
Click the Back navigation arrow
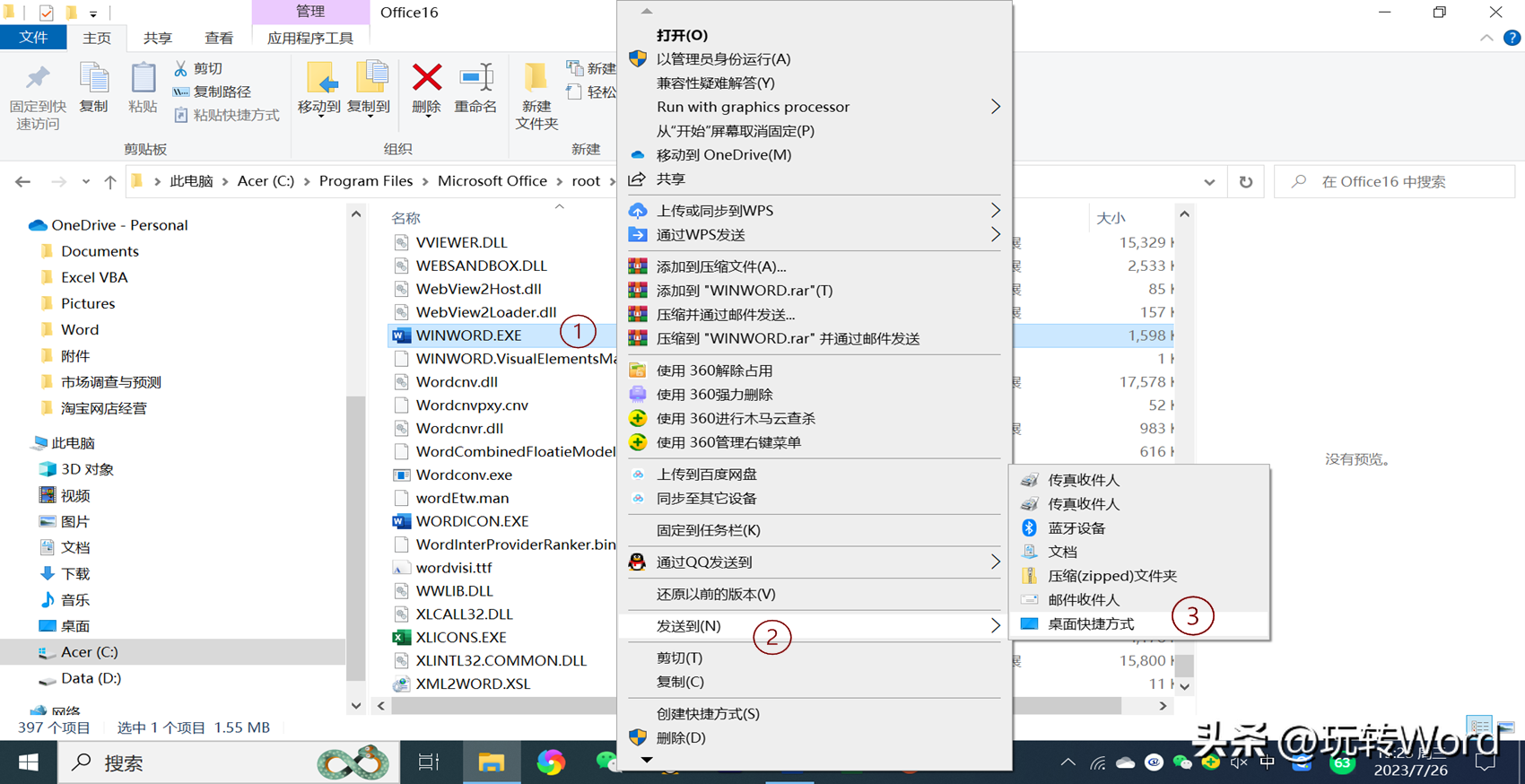(x=22, y=182)
